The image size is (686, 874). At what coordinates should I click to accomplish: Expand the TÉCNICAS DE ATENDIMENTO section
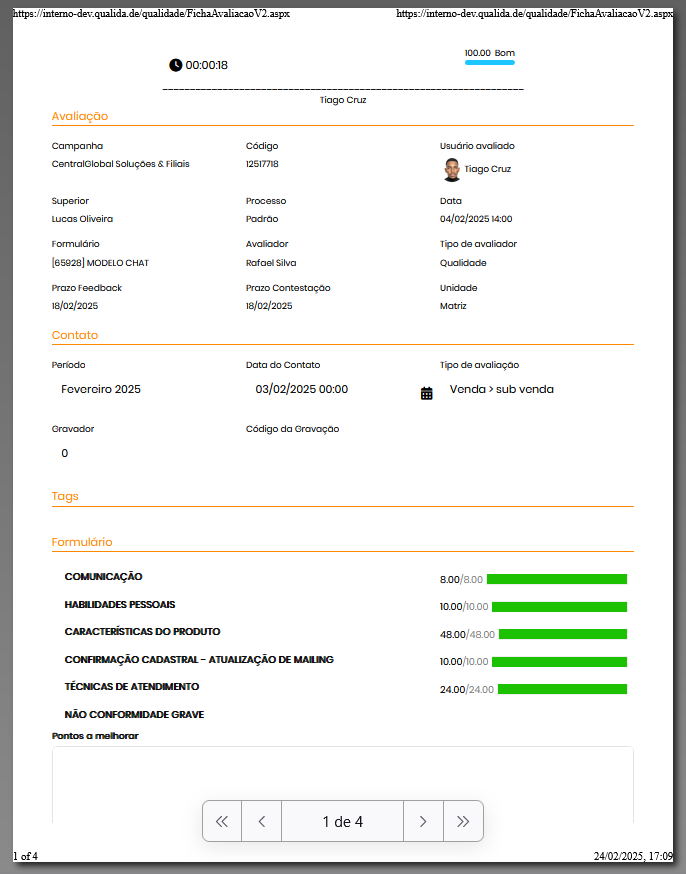(132, 687)
